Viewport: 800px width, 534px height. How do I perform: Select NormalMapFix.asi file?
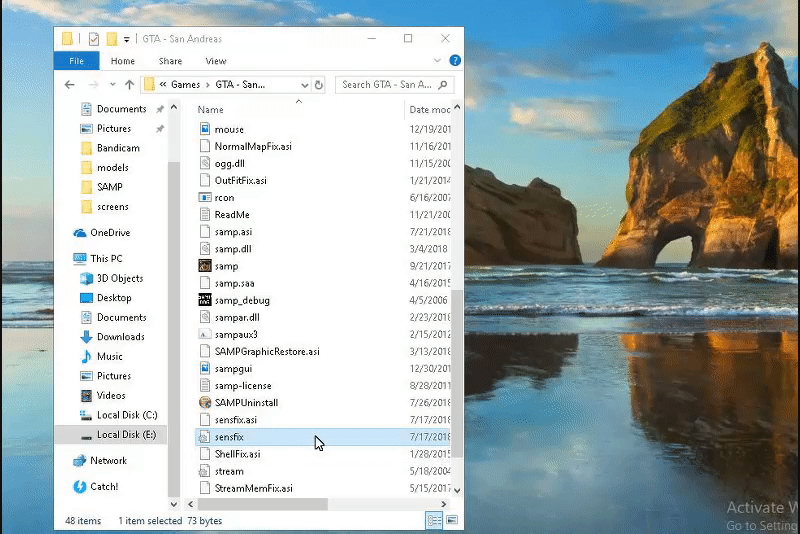pos(253,146)
